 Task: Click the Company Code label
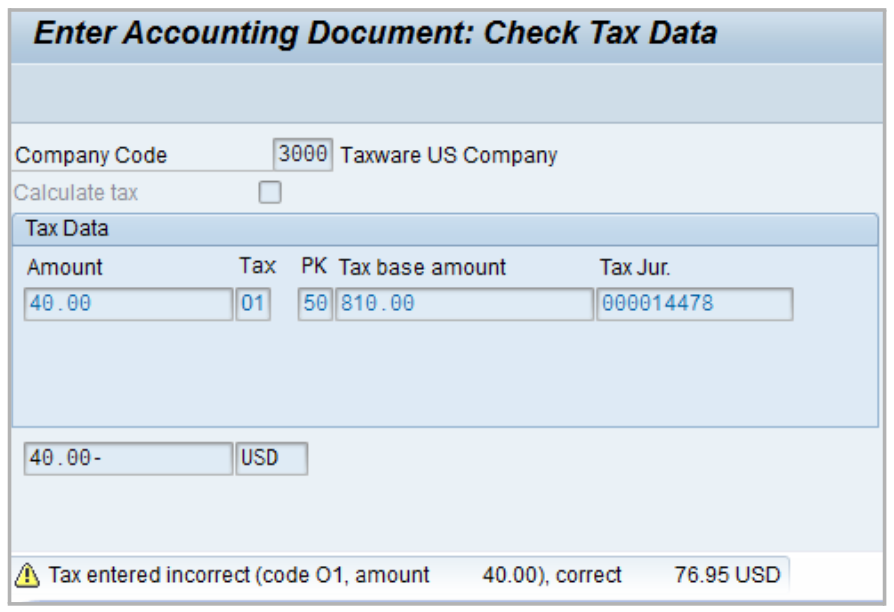click(92, 156)
